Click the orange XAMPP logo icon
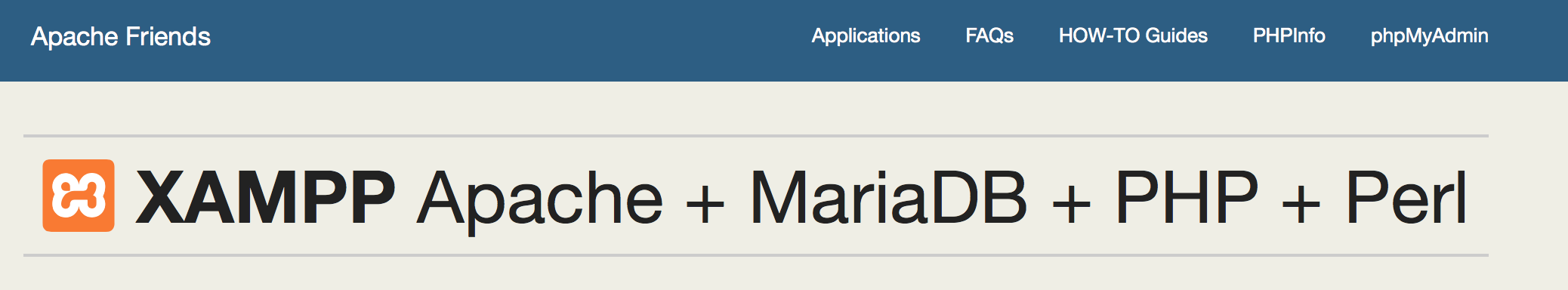Screen dimensions: 1568x290 (x=79, y=196)
